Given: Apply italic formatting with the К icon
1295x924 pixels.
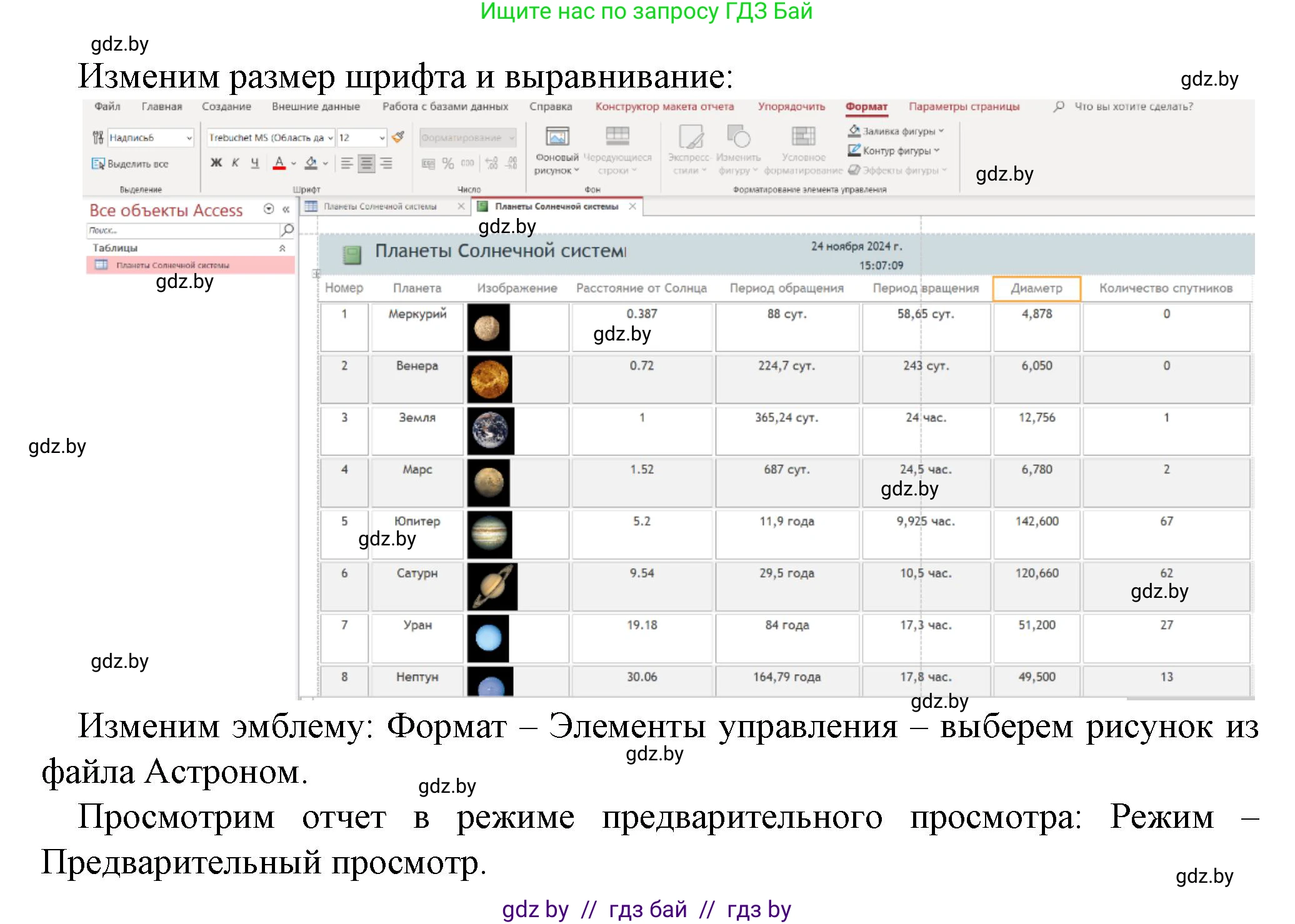Looking at the screenshot, I should pyautogui.click(x=236, y=163).
